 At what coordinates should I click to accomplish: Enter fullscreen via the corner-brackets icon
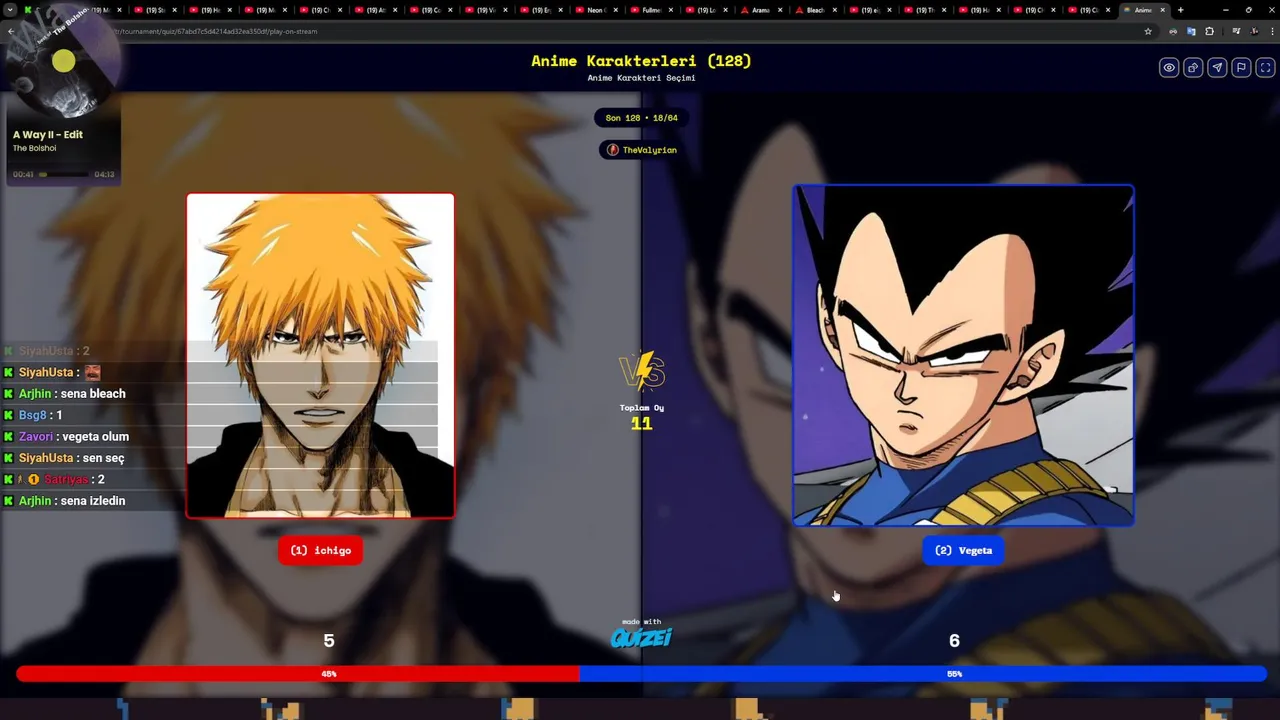[x=1265, y=67]
